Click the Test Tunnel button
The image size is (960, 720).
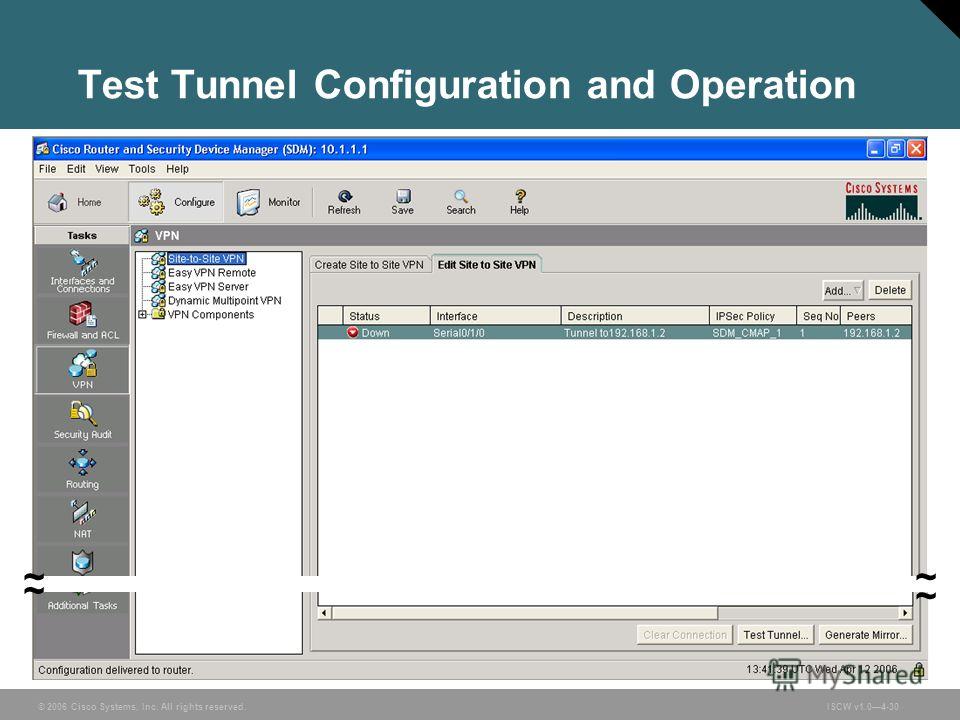click(776, 635)
